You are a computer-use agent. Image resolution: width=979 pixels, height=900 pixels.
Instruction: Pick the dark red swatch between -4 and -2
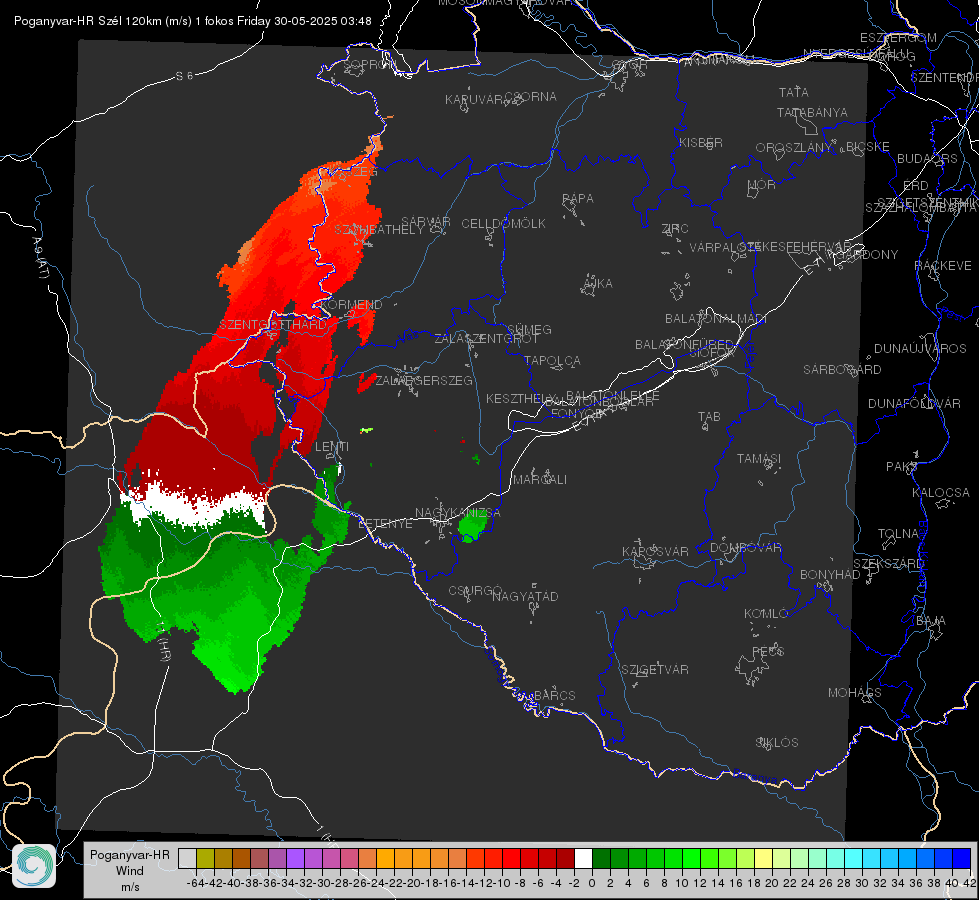pos(565,858)
